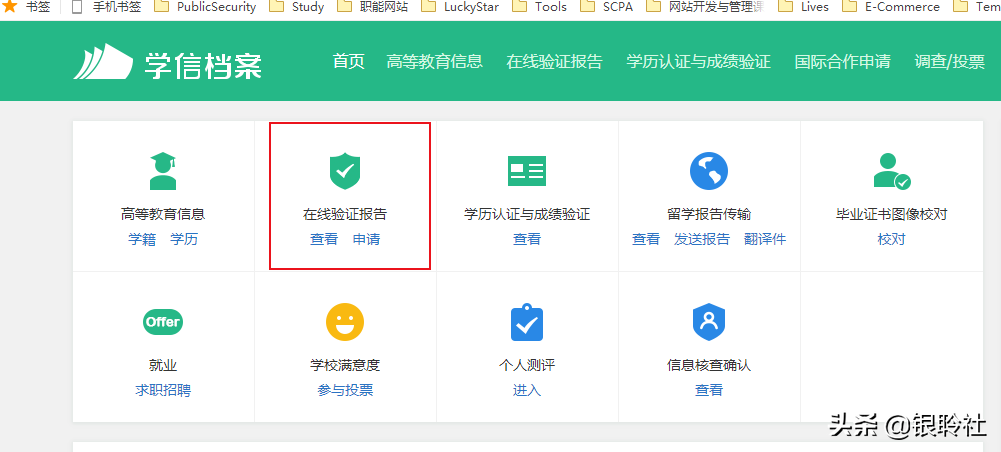Click the 发送报告 link
Screen dimensions: 1001x452
702,239
